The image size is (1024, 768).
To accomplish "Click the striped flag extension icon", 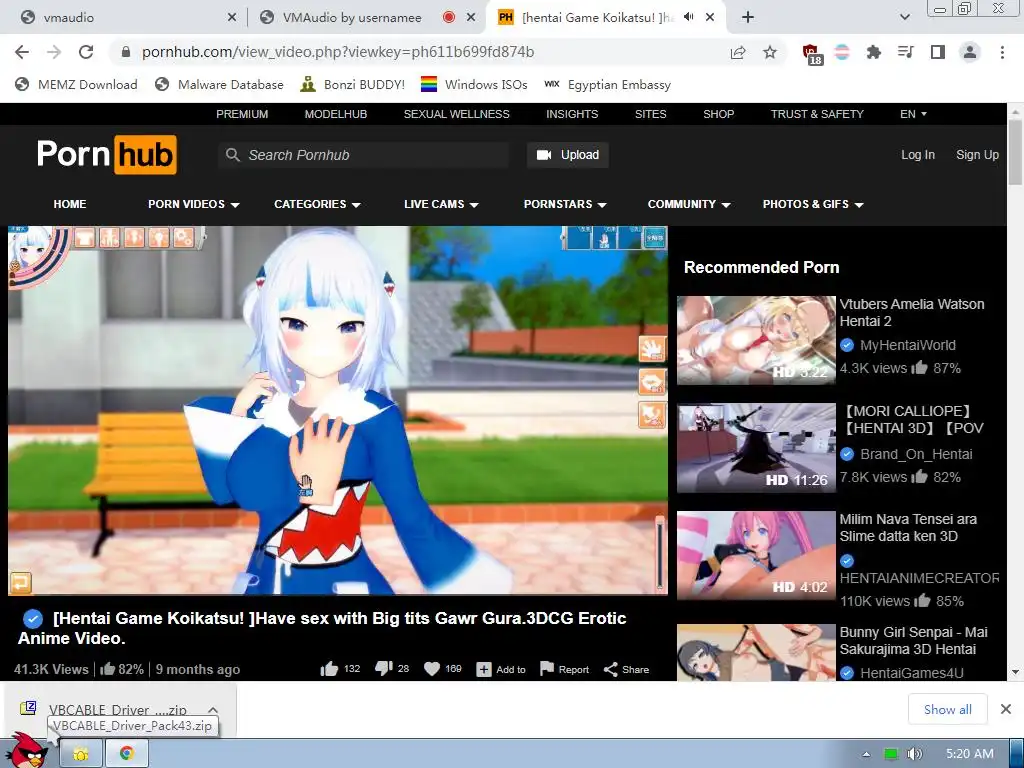I will 842,52.
